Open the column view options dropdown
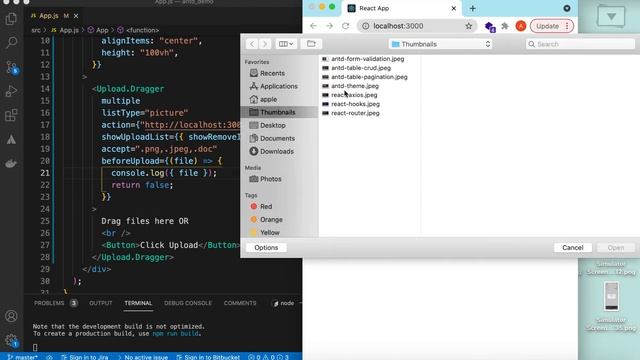Image resolution: width=640 pixels, height=360 pixels. pyautogui.click(x=286, y=44)
